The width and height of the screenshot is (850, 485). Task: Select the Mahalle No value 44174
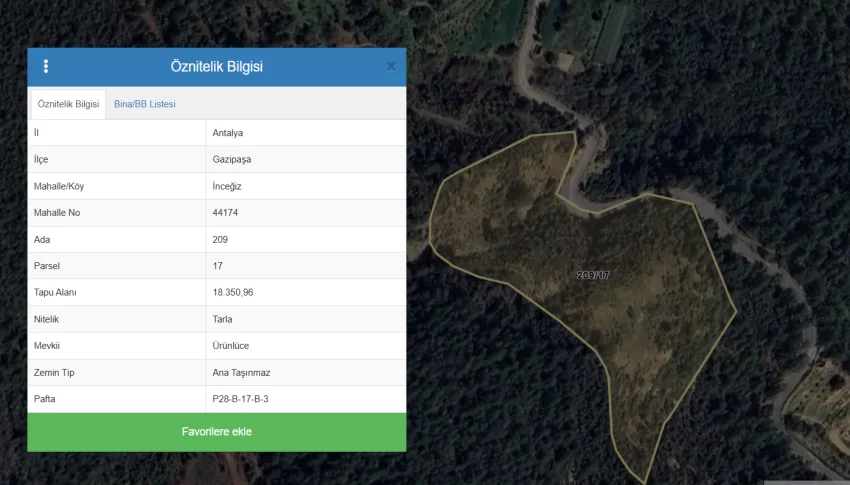225,213
